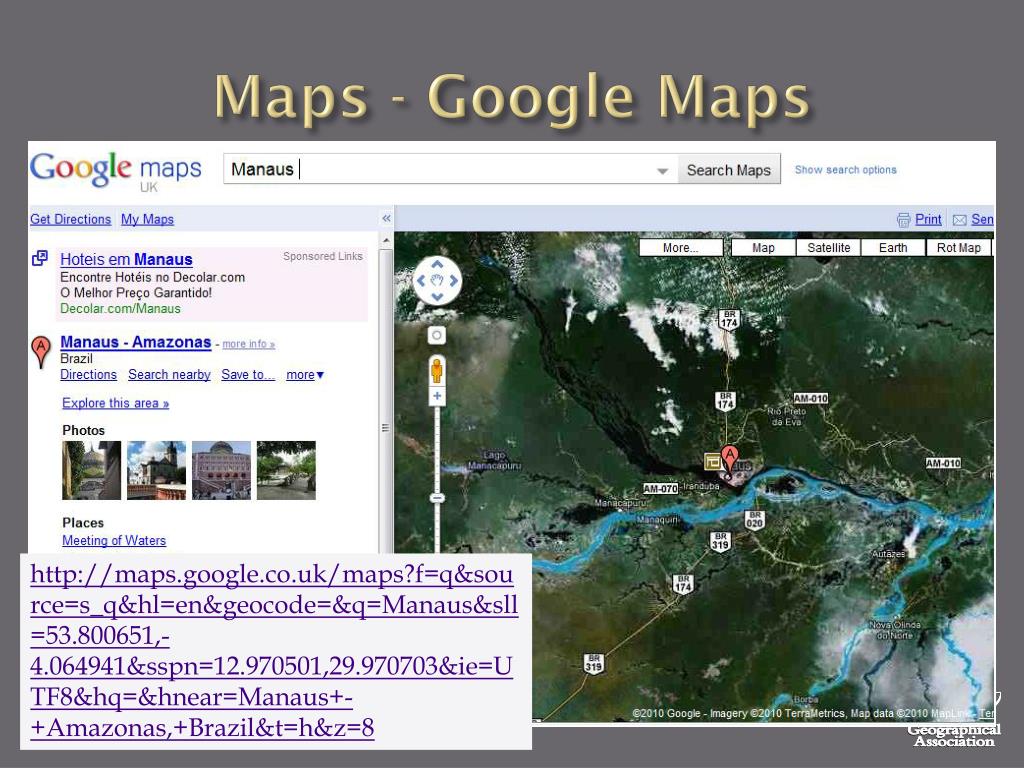
Task: Open the maps.google.co.uk Manaus URL link
Action: [274, 650]
